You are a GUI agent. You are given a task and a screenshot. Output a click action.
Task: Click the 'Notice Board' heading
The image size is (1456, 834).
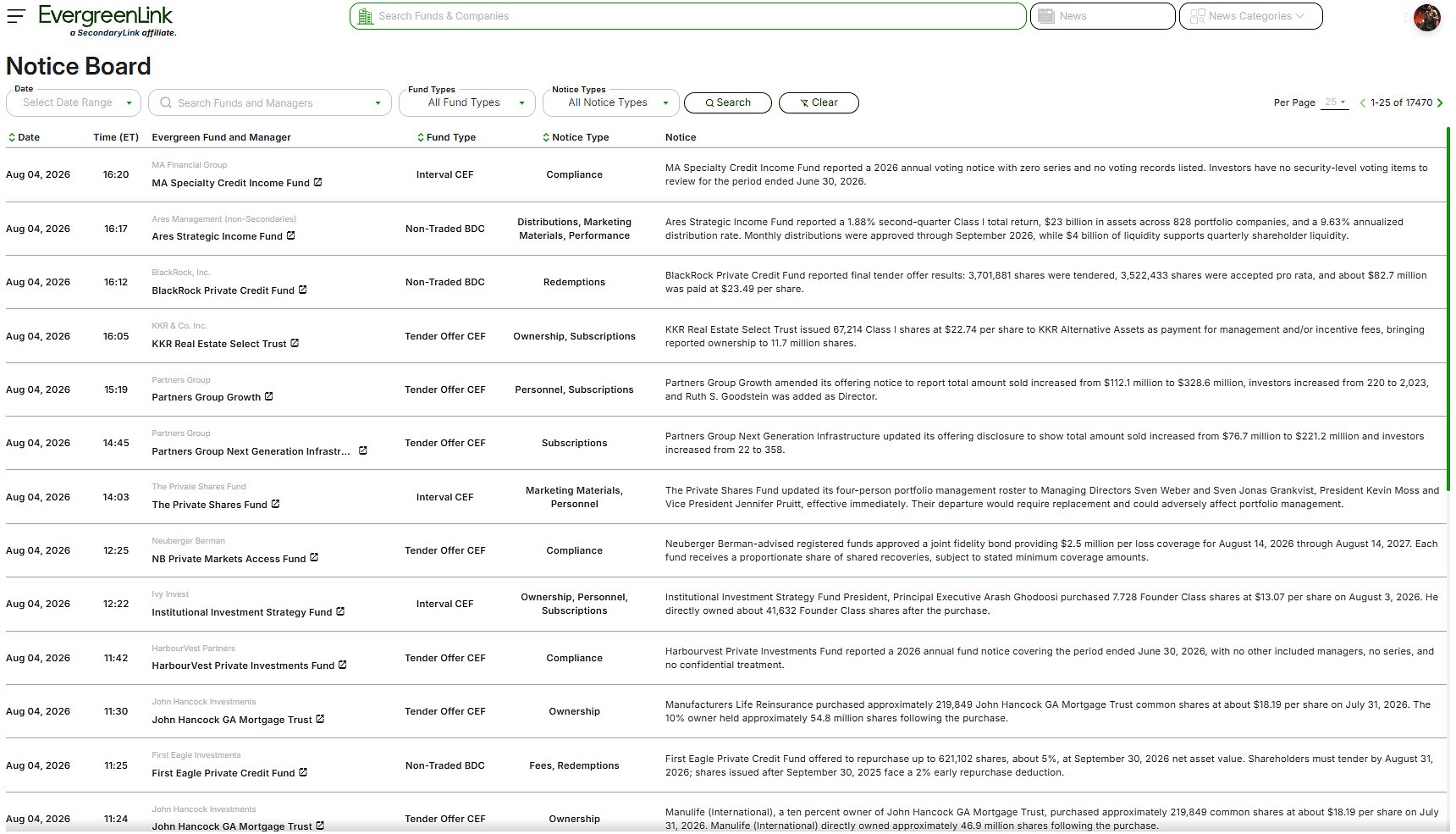[79, 66]
